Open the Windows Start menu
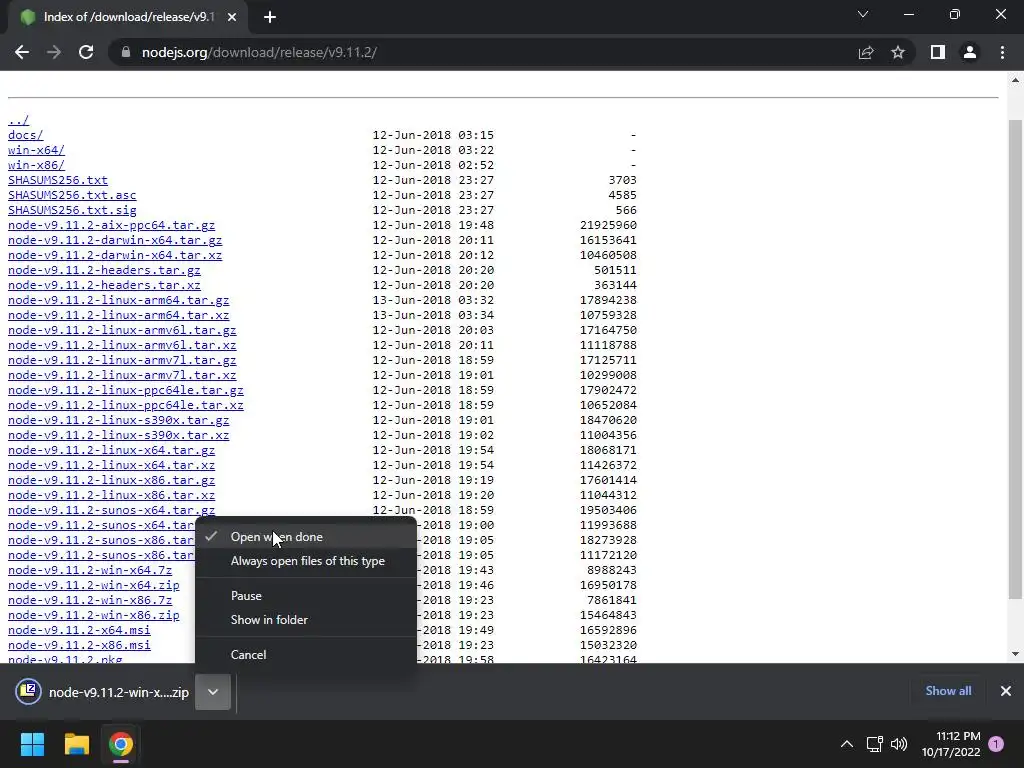The width and height of the screenshot is (1024, 768). coord(32,744)
